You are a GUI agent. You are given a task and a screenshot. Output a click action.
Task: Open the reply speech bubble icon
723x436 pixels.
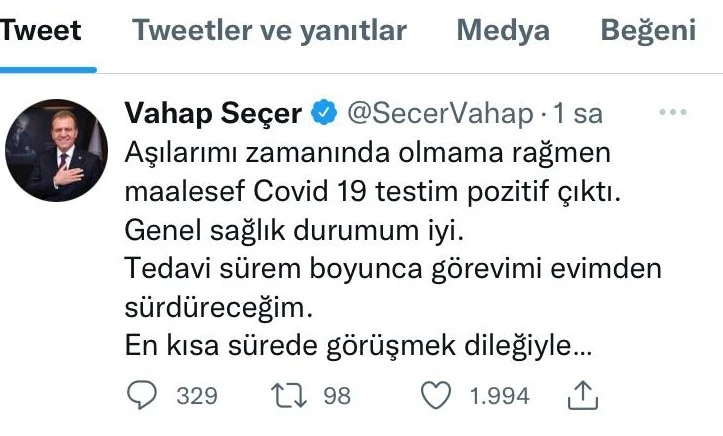tap(144, 396)
